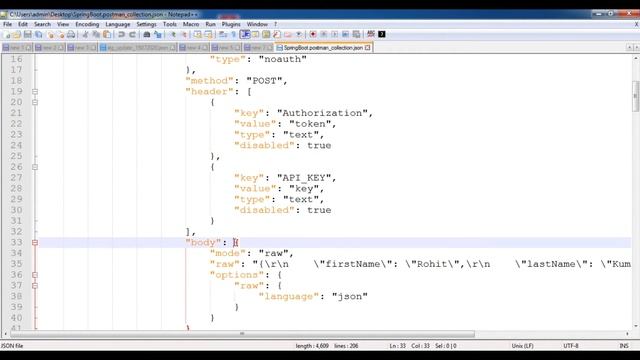The height and width of the screenshot is (360, 640).
Task: Collapse the "header" fold on line 19
Action: (35, 91)
